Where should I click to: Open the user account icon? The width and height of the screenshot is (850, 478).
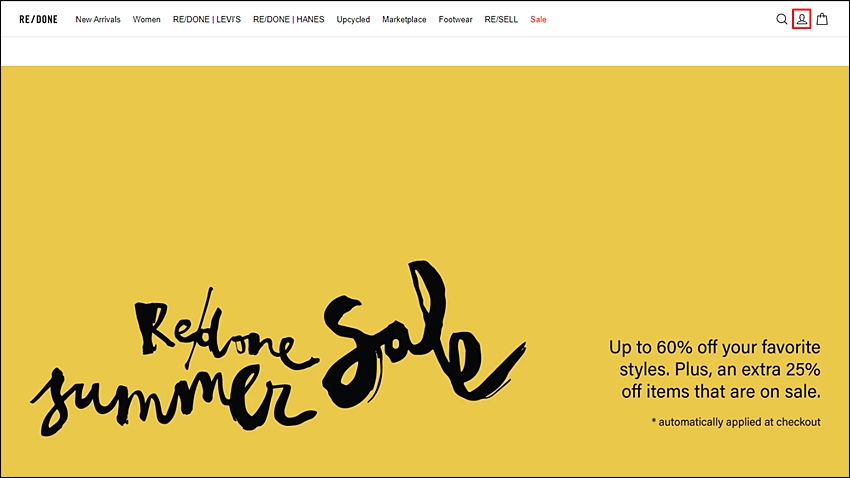802,20
